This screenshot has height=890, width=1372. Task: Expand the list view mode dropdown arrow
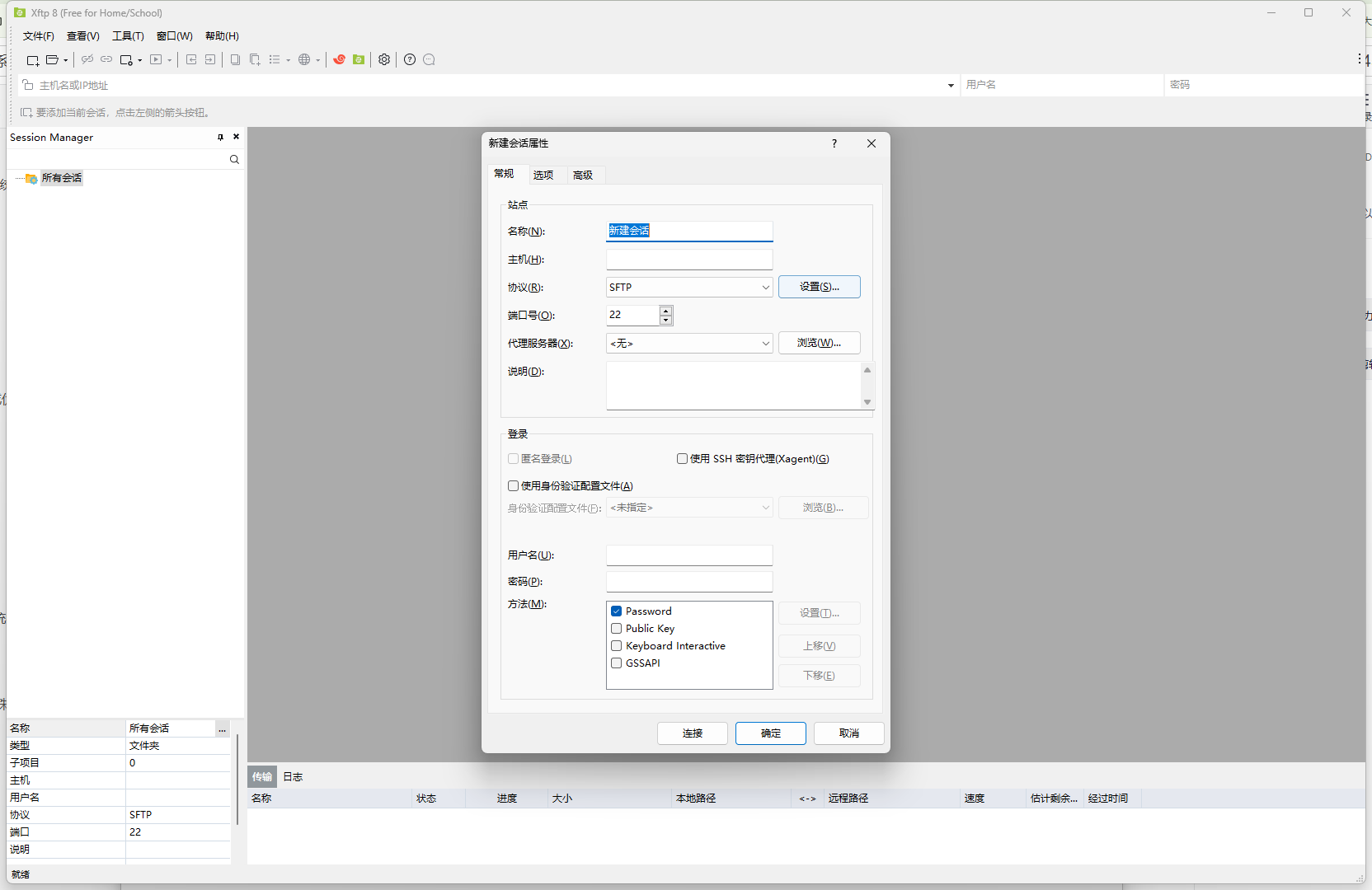[288, 60]
